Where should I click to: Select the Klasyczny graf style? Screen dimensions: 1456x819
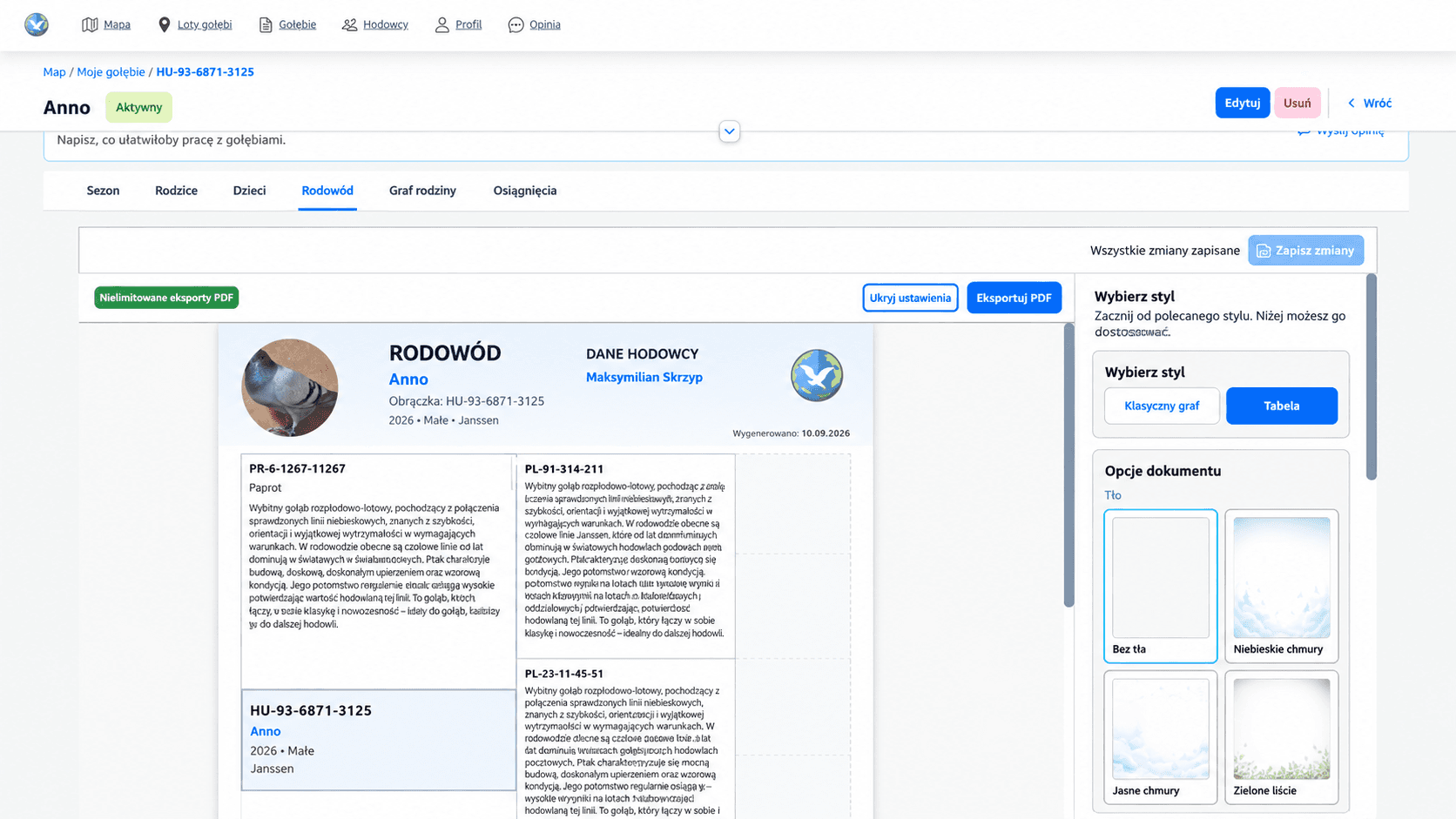[1162, 406]
